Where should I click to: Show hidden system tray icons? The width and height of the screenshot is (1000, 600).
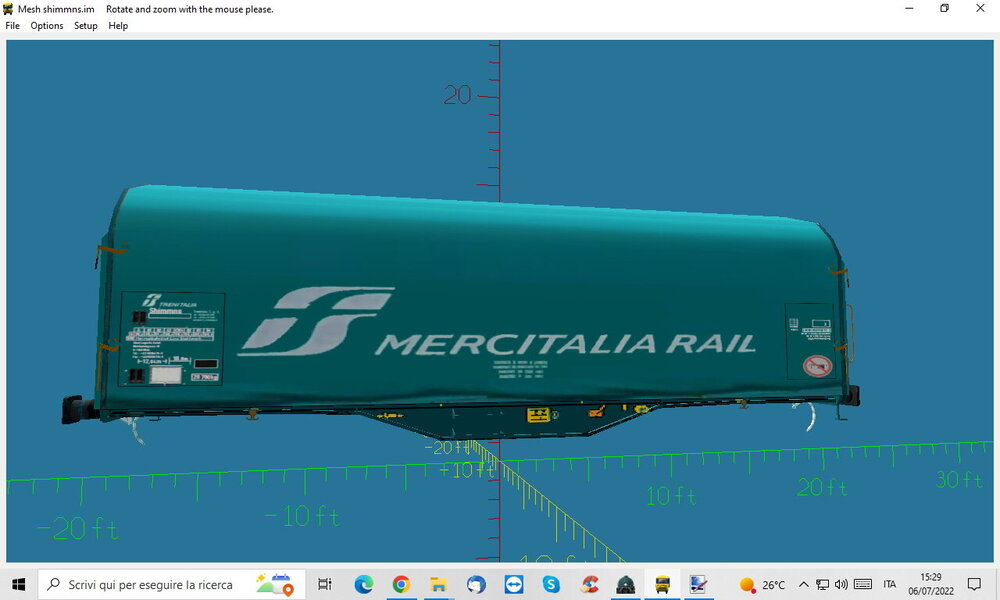804,584
